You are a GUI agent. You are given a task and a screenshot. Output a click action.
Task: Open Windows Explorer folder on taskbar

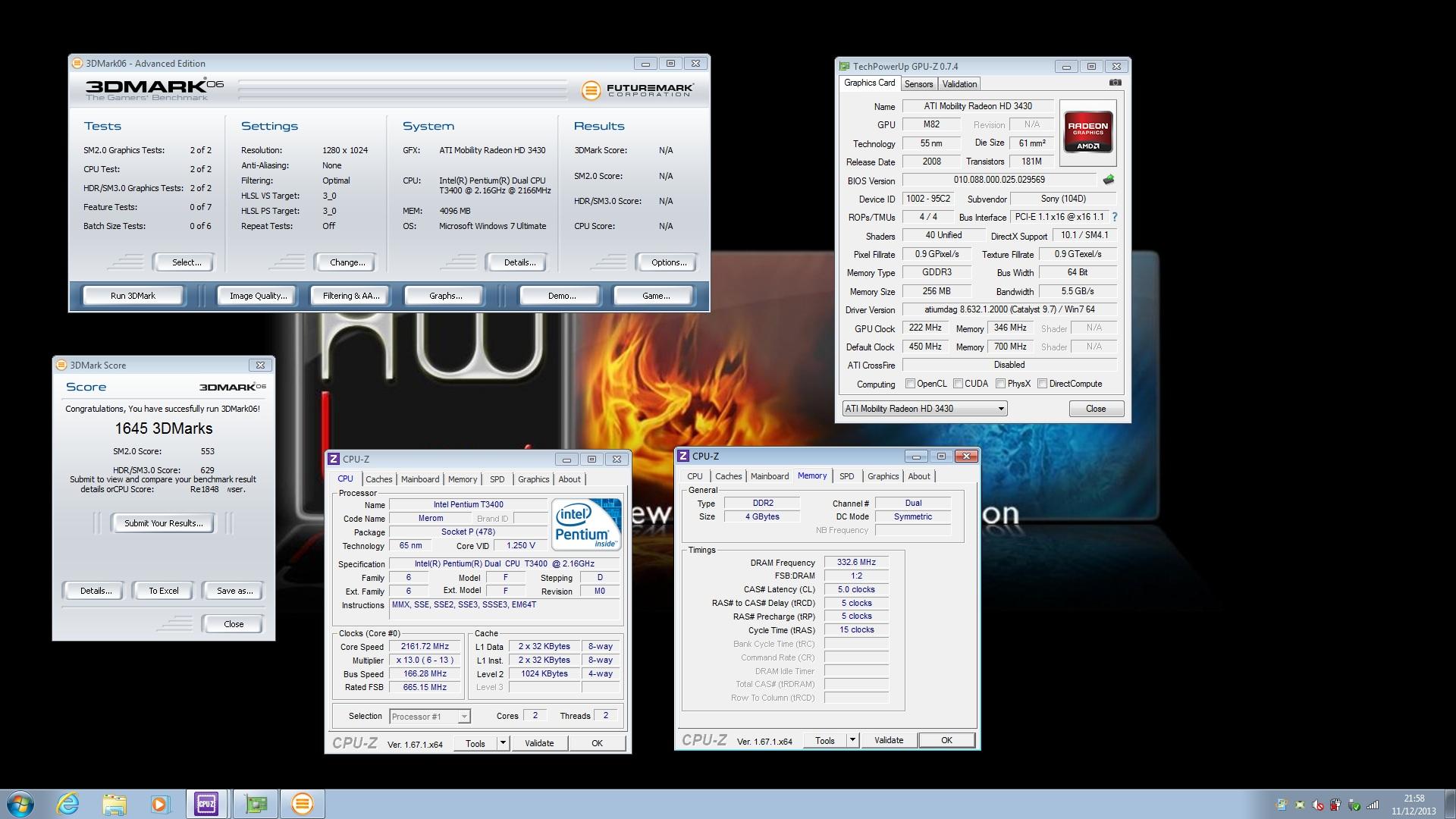point(115,804)
